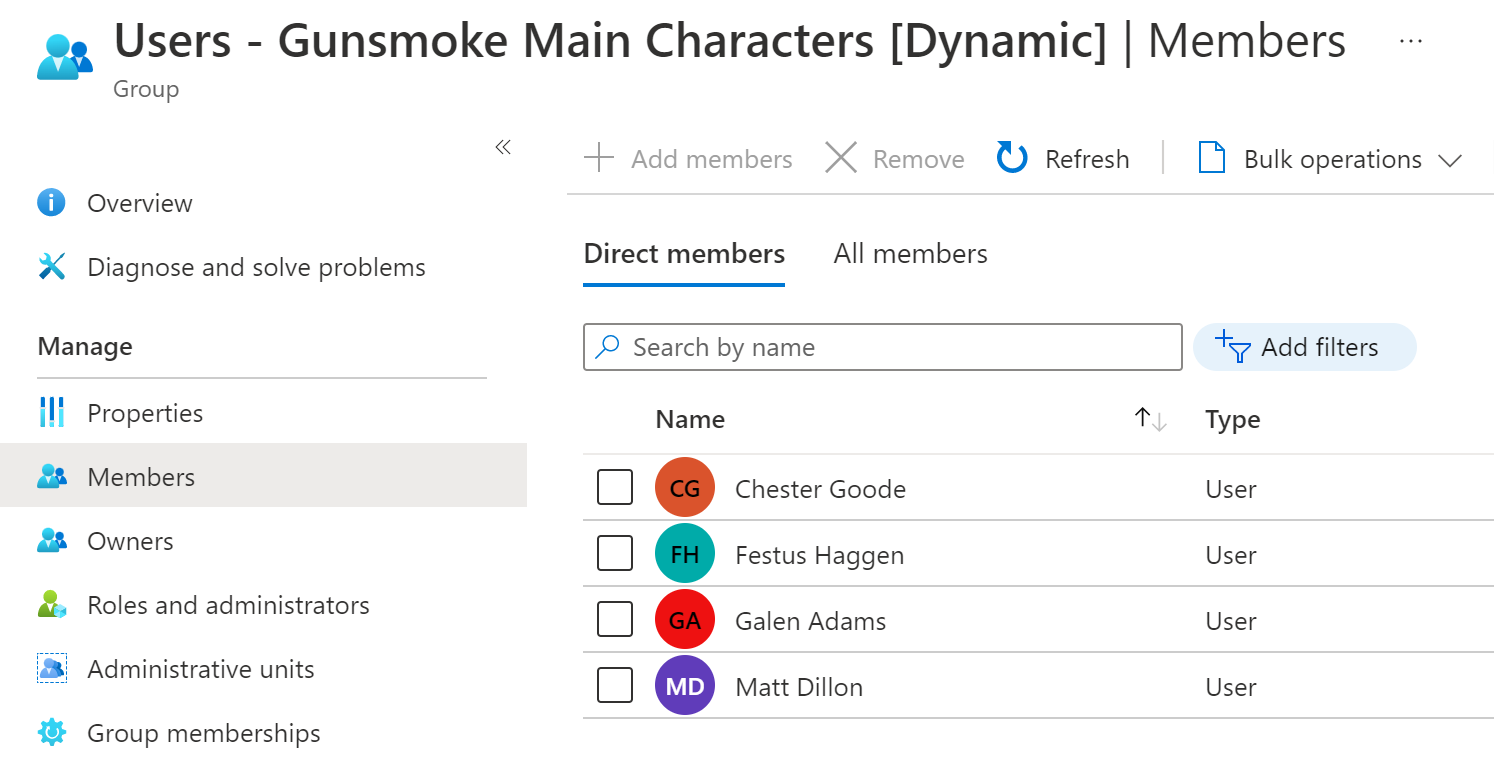
Task: Click Galen Adams's red avatar circle
Action: click(x=685, y=619)
